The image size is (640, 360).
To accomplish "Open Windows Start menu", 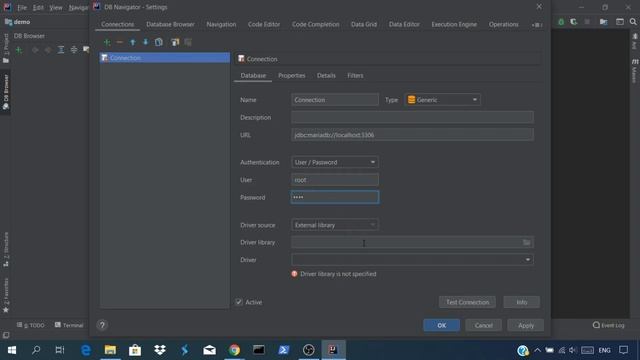I will [x=11, y=350].
